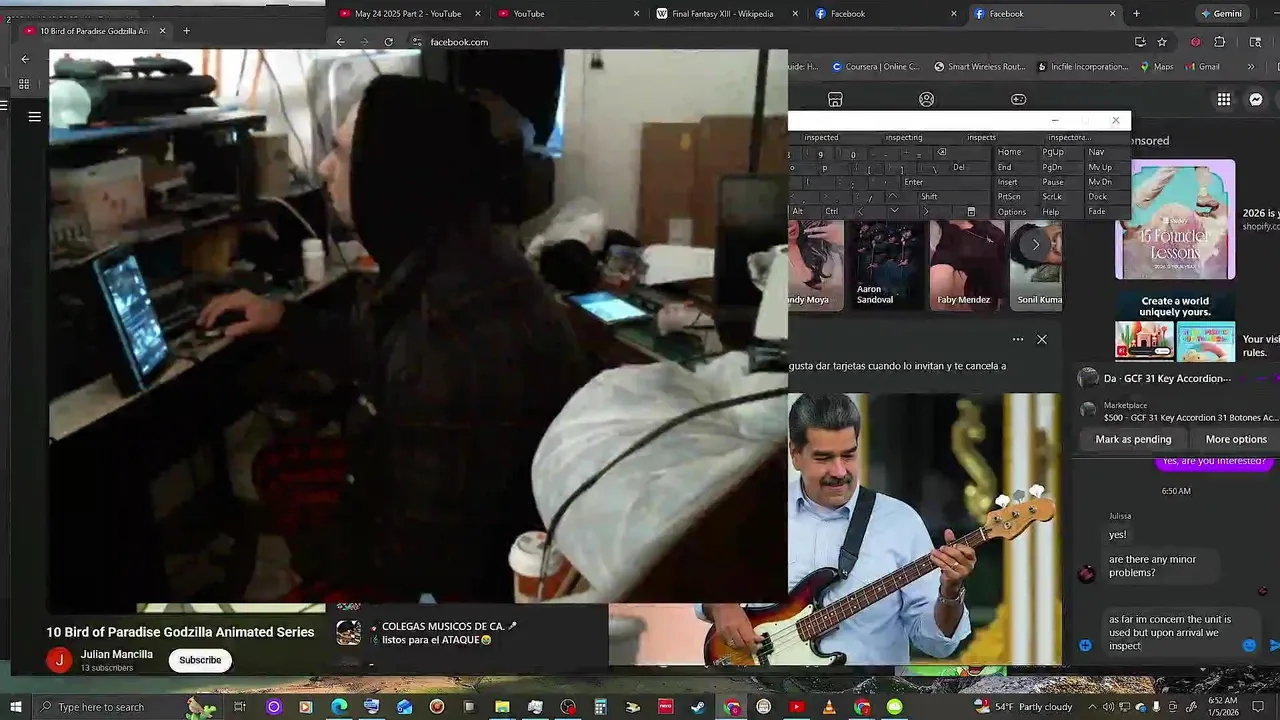Expand the hidden tray icons chevron
This screenshot has width=1280, height=720.
pyautogui.click(x=1095, y=707)
